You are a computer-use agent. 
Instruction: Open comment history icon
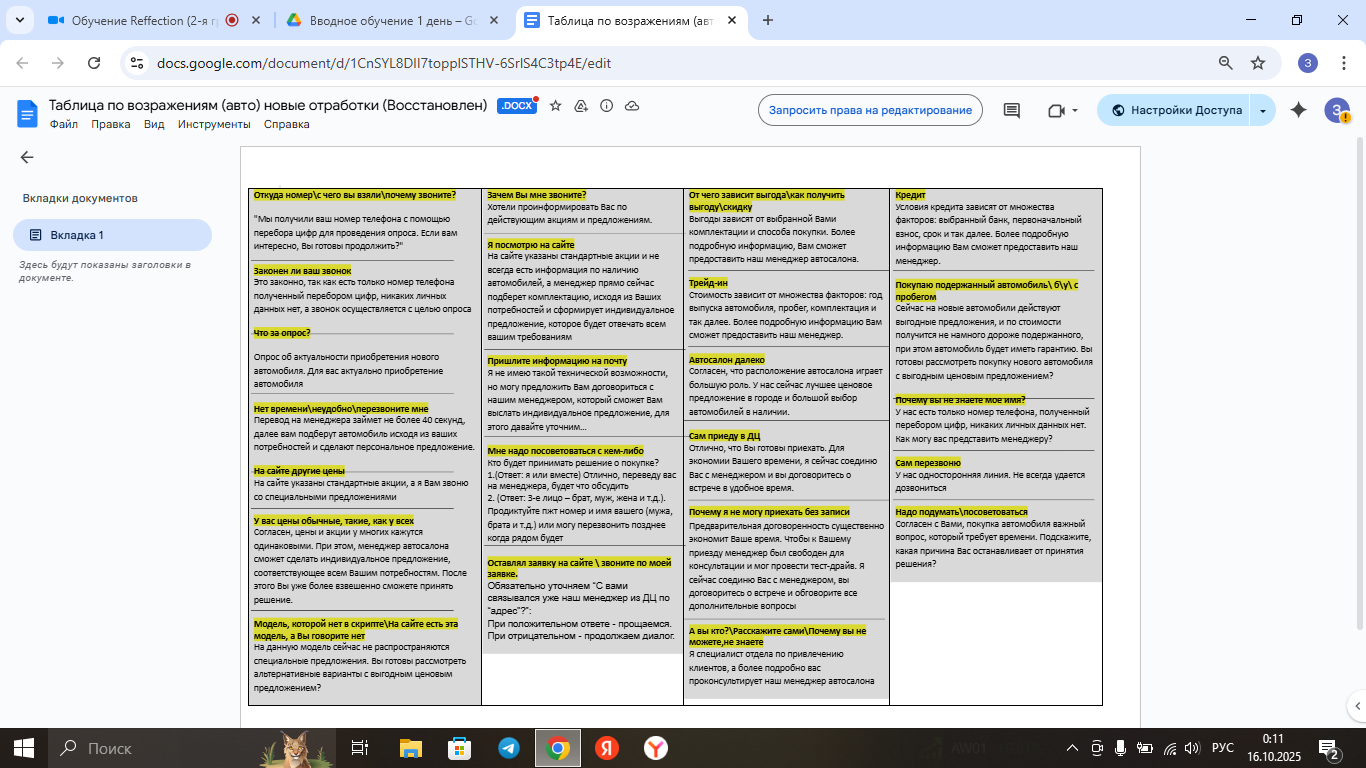1011,110
